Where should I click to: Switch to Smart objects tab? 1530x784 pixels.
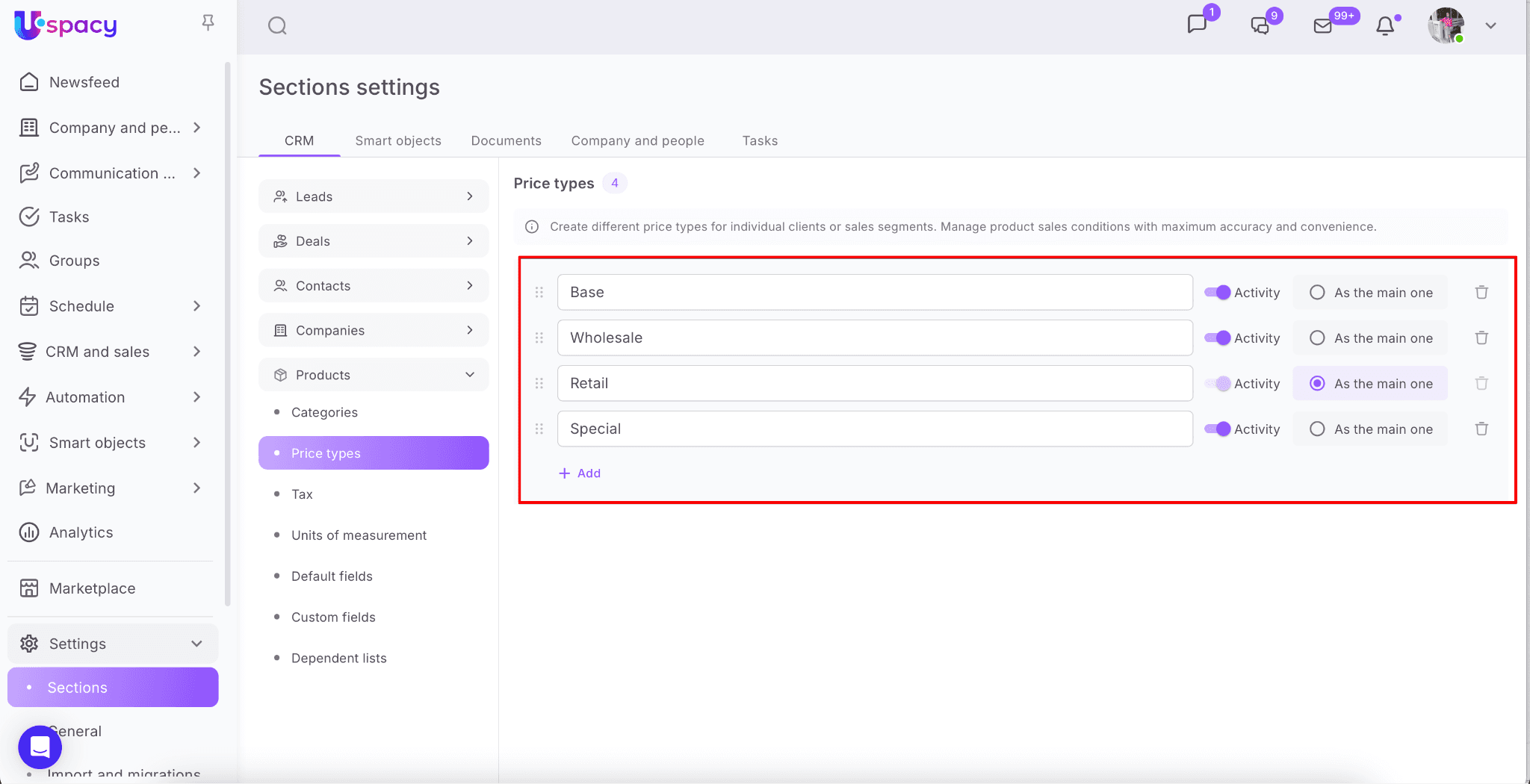pyautogui.click(x=398, y=140)
